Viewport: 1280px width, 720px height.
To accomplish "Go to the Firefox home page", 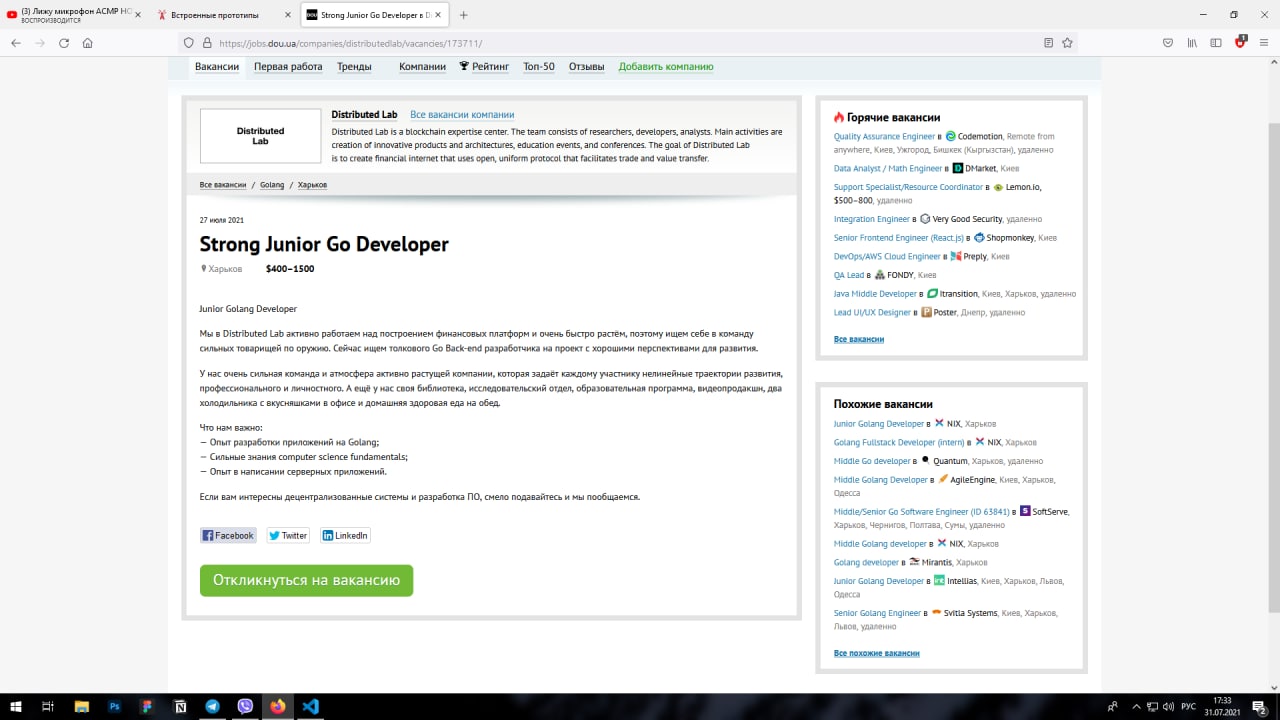I will [x=88, y=43].
